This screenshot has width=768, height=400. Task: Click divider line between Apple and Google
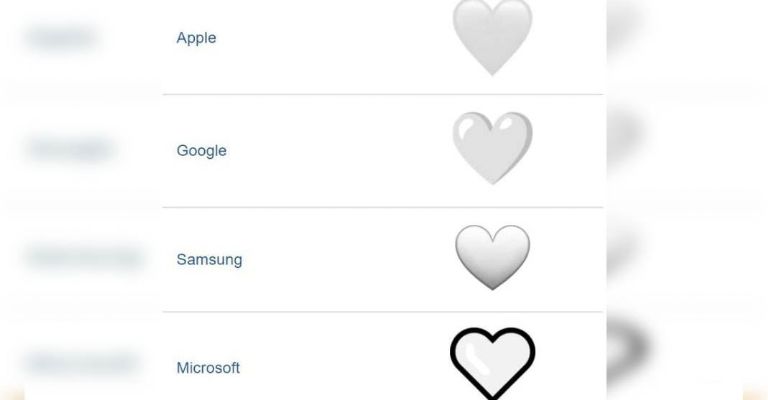(384, 95)
